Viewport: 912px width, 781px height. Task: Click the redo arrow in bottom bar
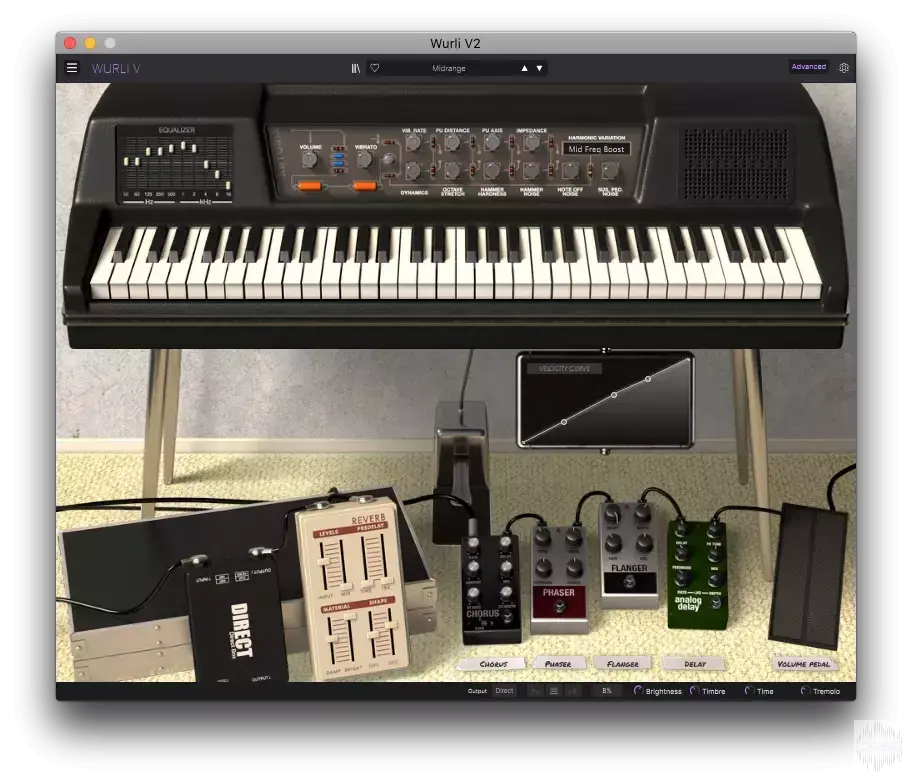point(573,691)
